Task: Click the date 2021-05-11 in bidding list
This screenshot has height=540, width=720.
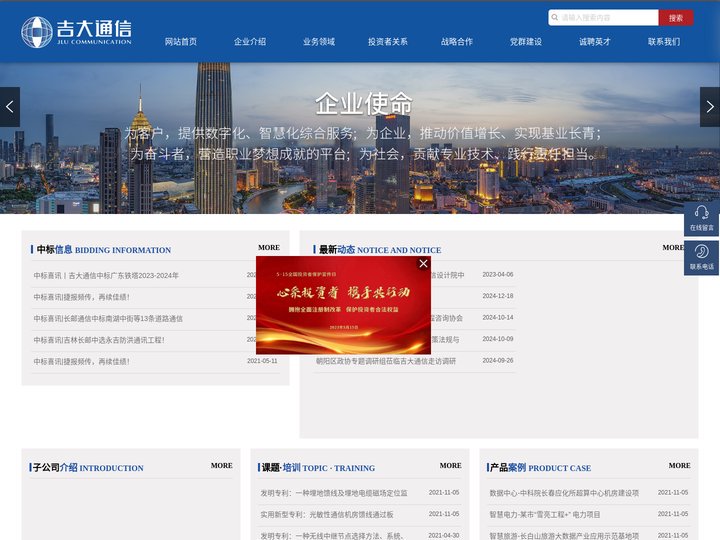Action: point(262,361)
